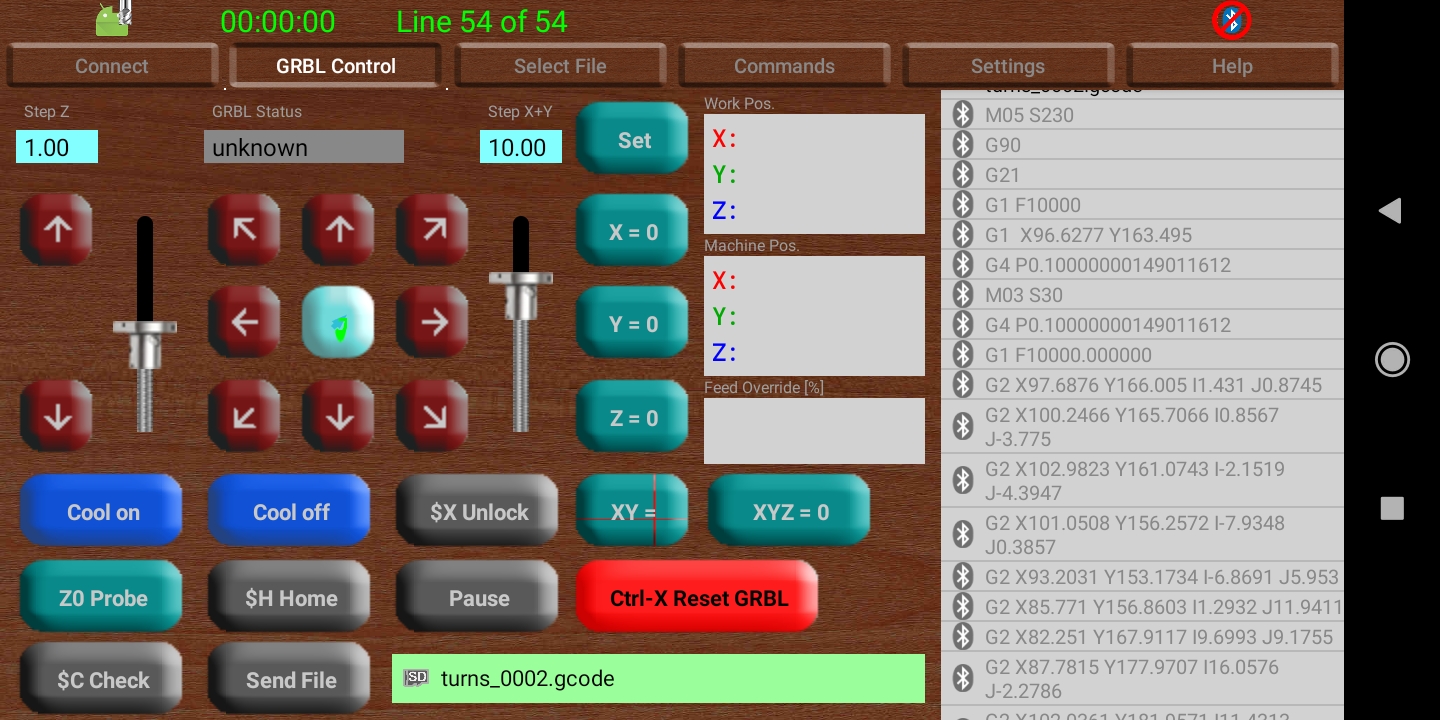
Task: Tap GRBL Status field showing unknown
Action: pos(304,147)
